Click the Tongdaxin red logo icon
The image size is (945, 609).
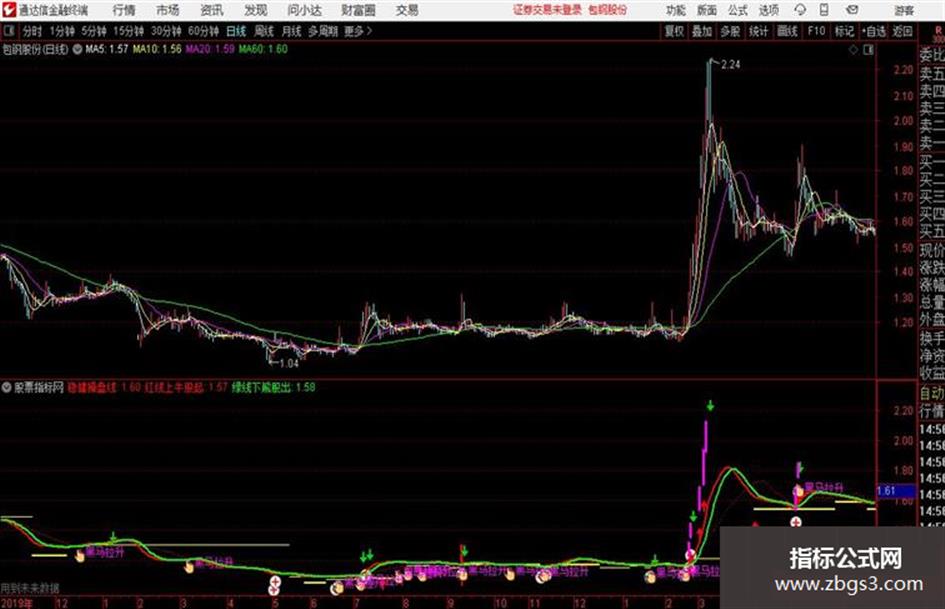click(9, 10)
